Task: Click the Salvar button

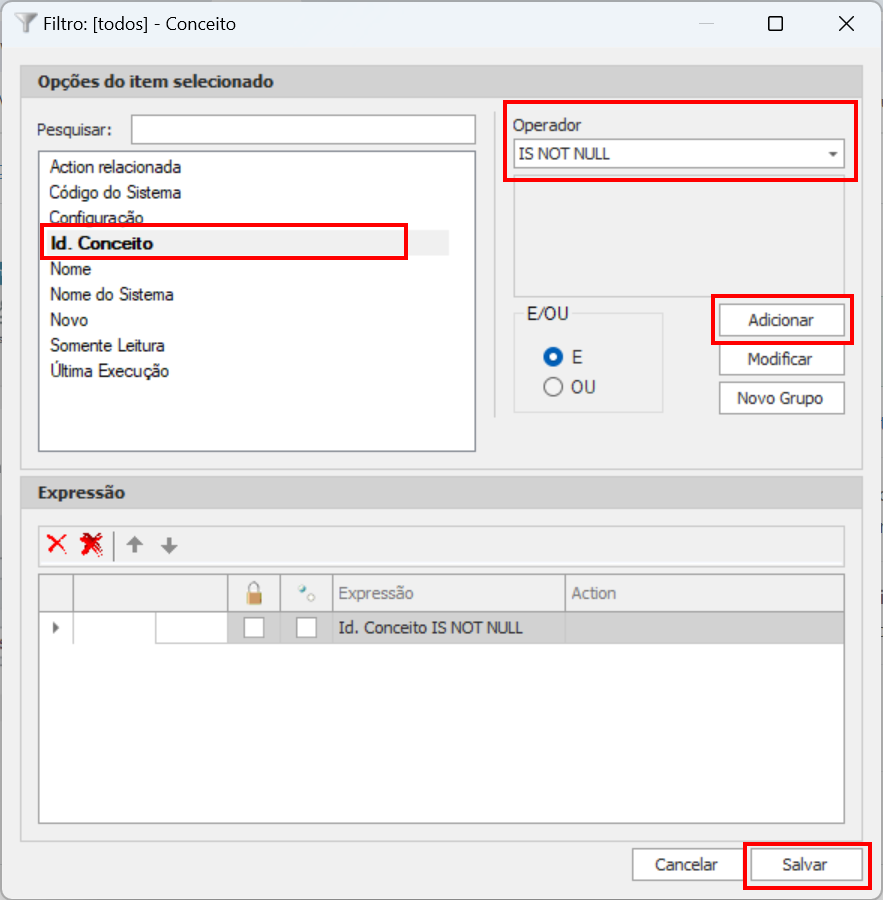Action: point(805,864)
